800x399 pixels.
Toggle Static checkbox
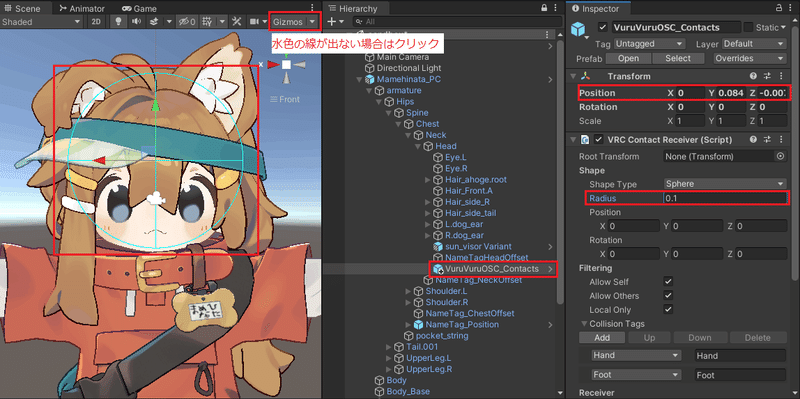coord(748,27)
